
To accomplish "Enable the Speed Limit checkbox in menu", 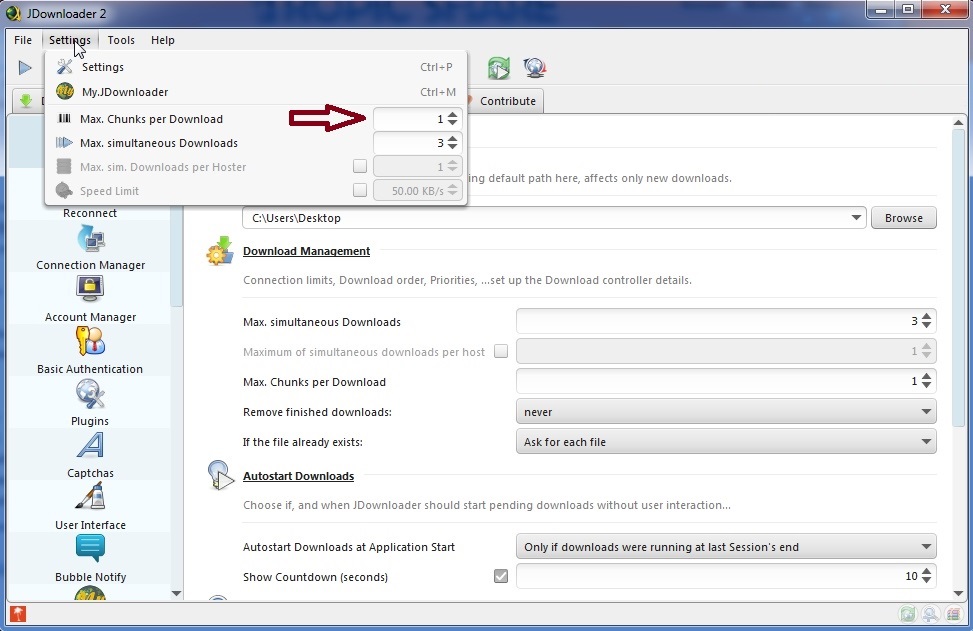I will 360,190.
